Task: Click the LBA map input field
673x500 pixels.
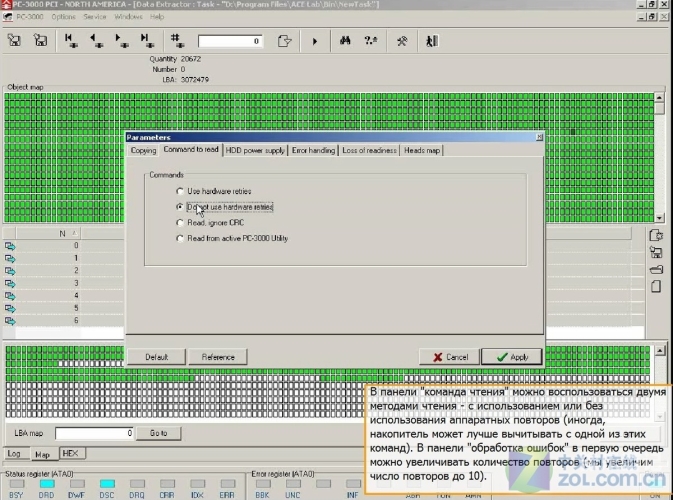Action: click(x=94, y=433)
